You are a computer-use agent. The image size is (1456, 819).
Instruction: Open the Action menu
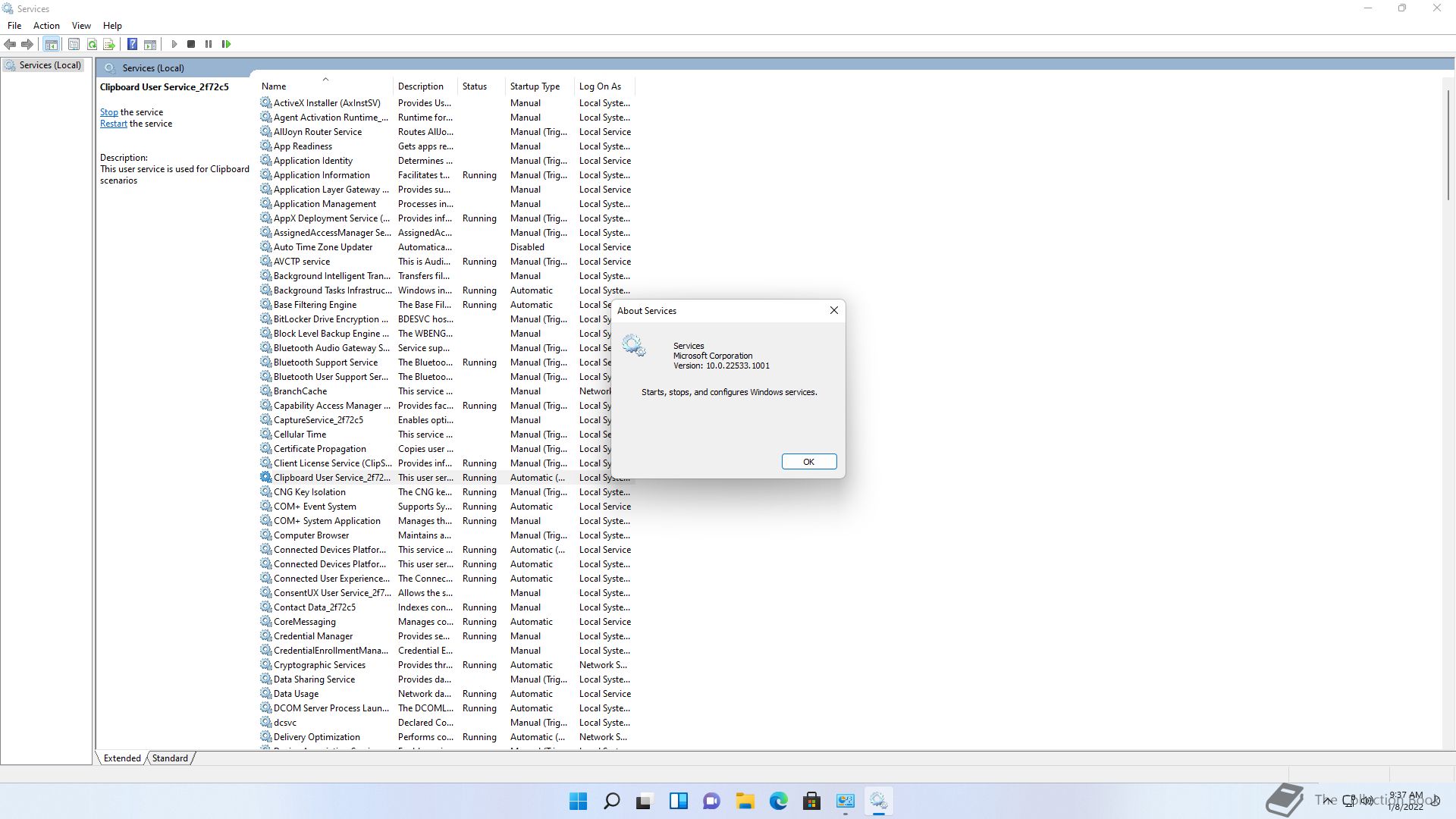tap(46, 25)
